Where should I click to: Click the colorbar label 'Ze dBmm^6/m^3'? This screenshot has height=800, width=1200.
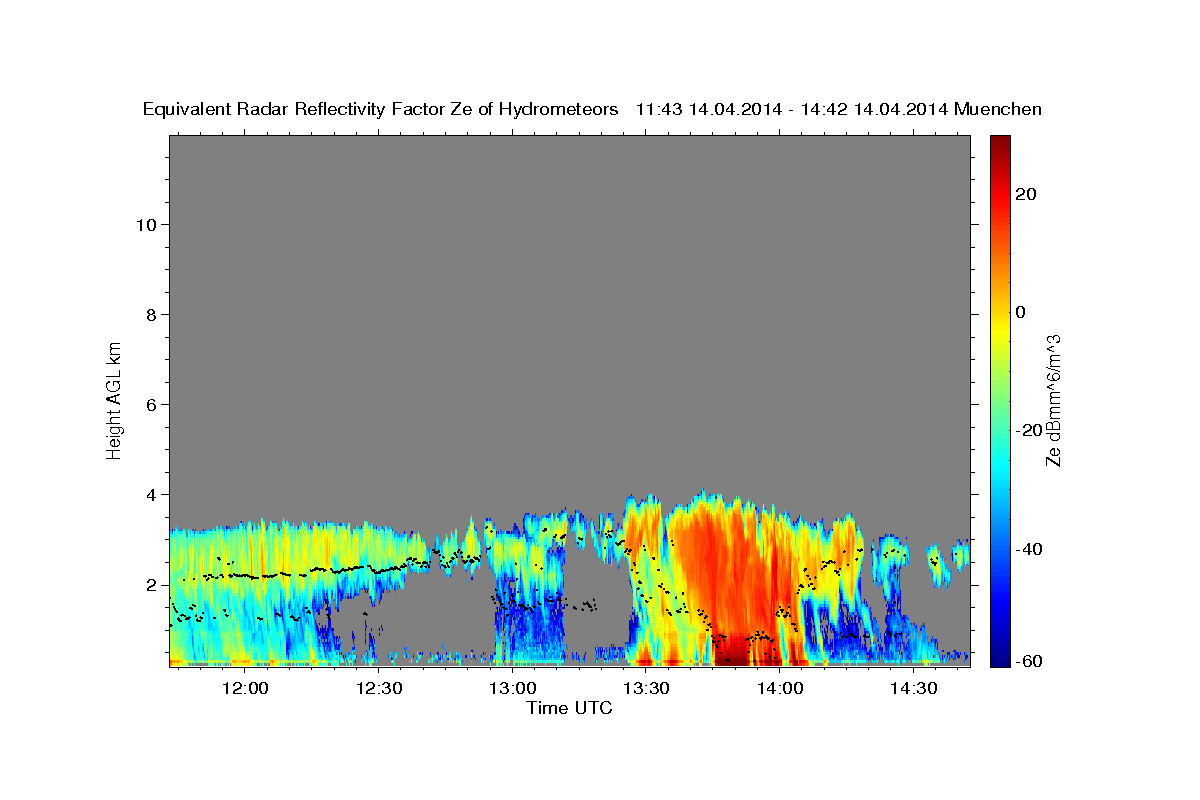click(1053, 400)
